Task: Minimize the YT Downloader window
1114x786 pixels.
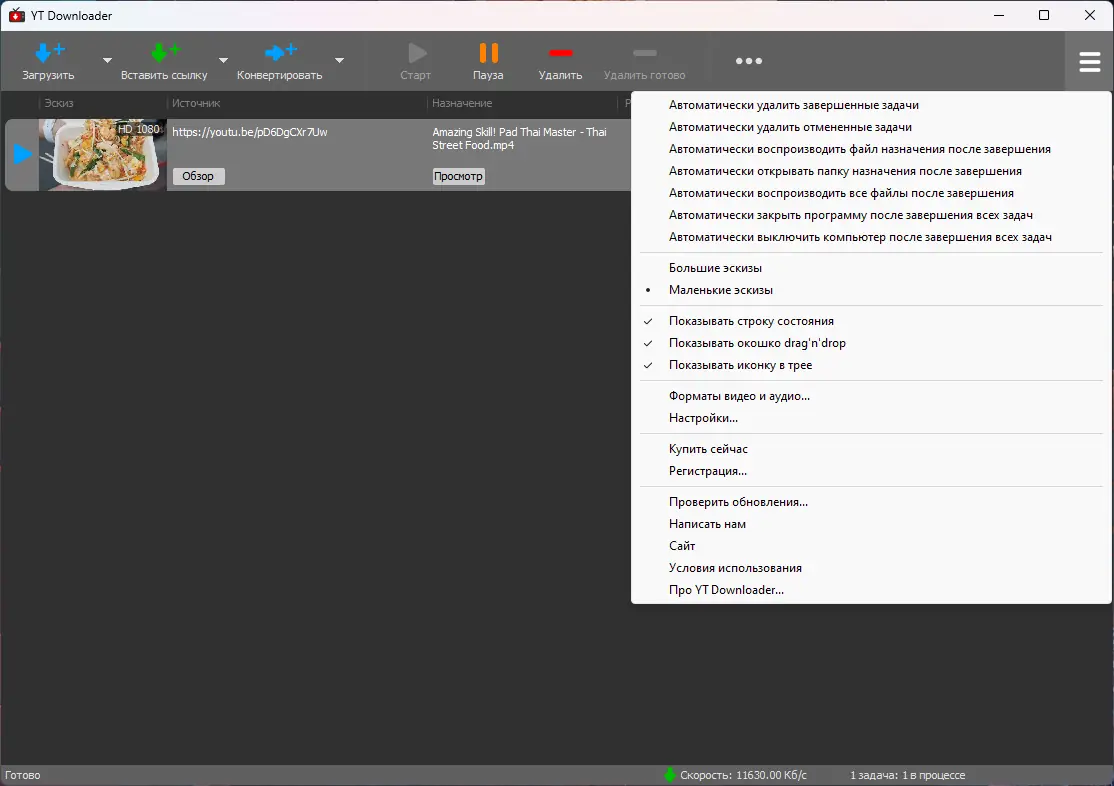Action: click(999, 15)
